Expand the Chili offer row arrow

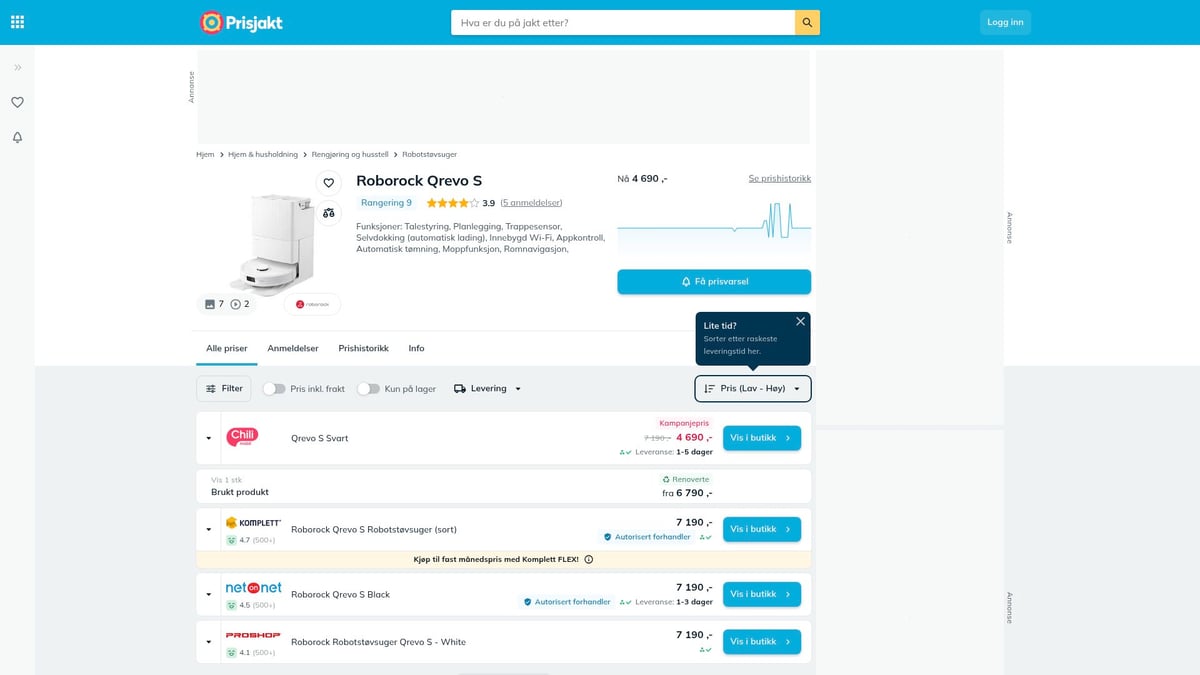coord(209,438)
